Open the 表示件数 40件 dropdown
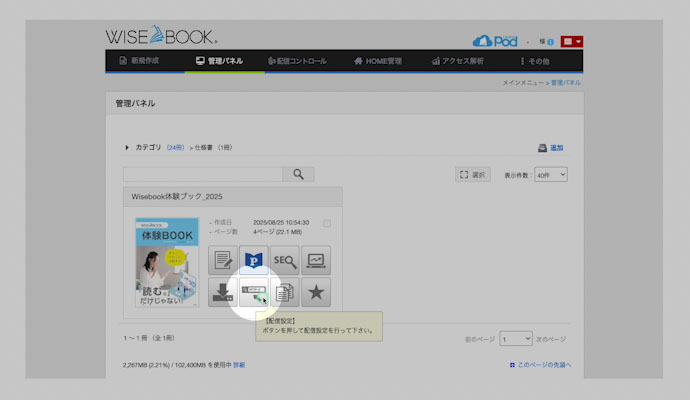The image size is (690, 400). pos(551,174)
